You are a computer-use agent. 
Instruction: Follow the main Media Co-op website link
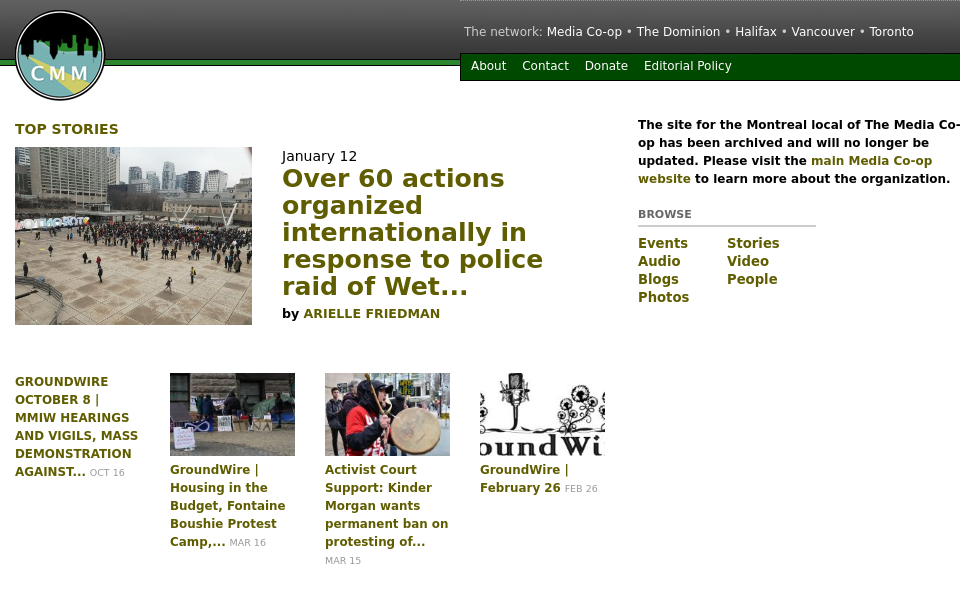(x=871, y=161)
